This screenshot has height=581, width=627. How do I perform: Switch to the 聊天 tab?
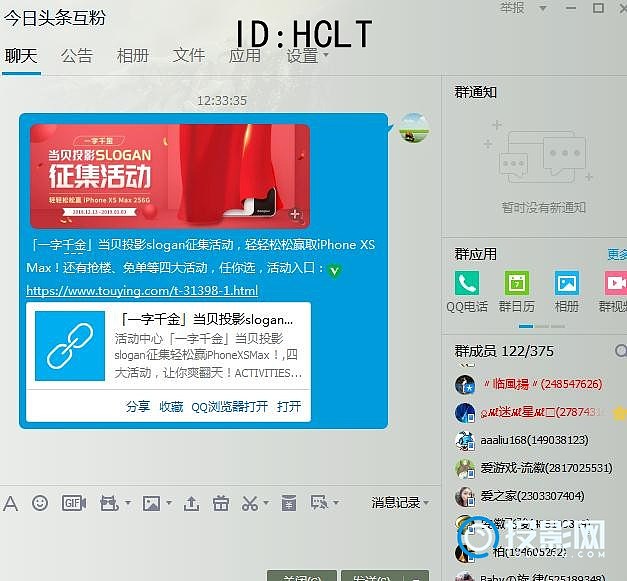[x=21, y=56]
